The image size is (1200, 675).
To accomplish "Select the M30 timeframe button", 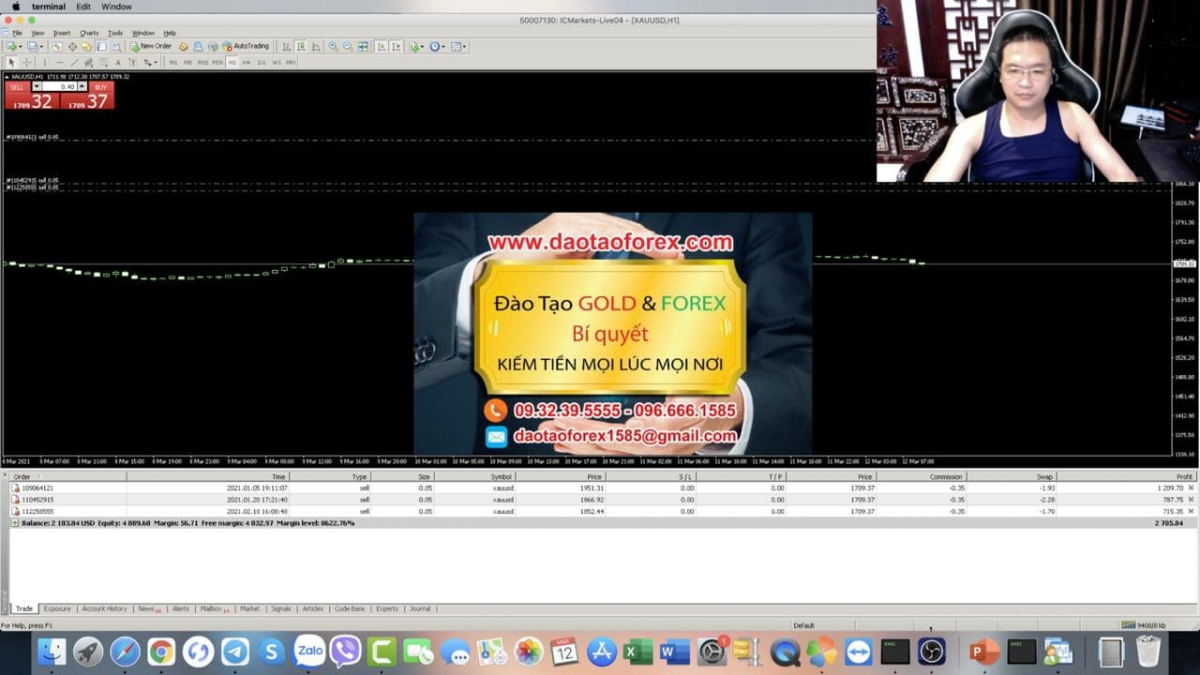I will pos(217,63).
